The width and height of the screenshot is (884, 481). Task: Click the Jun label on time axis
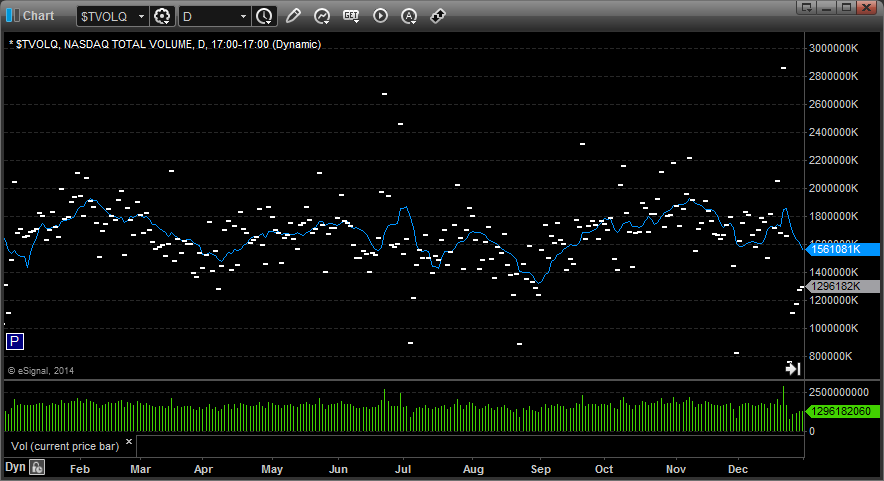point(338,469)
